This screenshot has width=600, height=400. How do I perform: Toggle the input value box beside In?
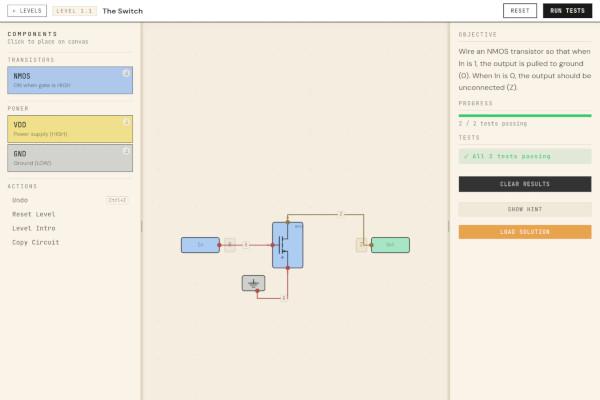(229, 244)
